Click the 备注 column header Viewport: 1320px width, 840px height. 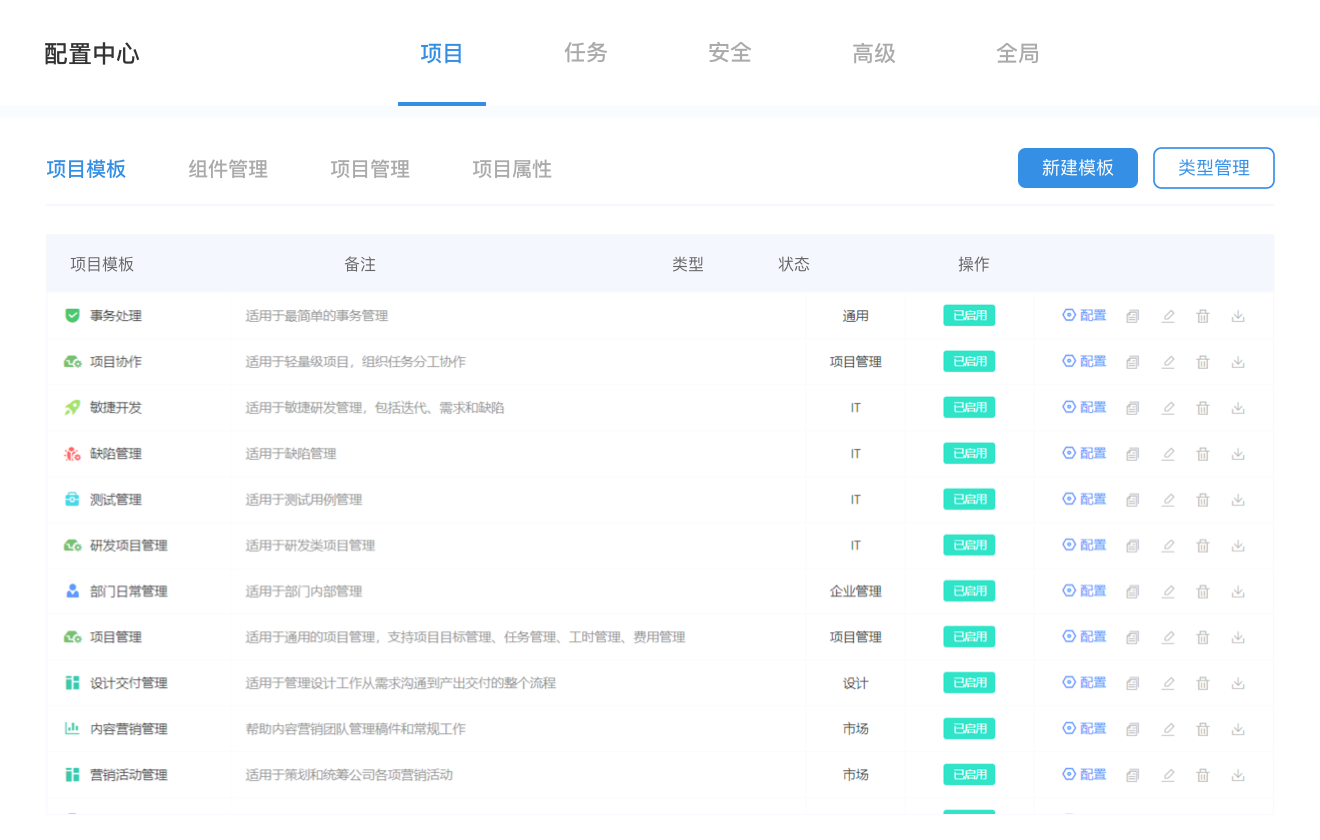coord(360,265)
